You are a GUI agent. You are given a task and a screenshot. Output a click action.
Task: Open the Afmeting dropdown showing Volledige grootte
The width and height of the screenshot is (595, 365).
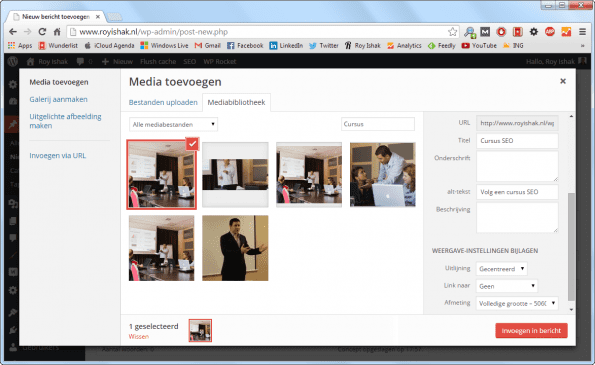517,303
